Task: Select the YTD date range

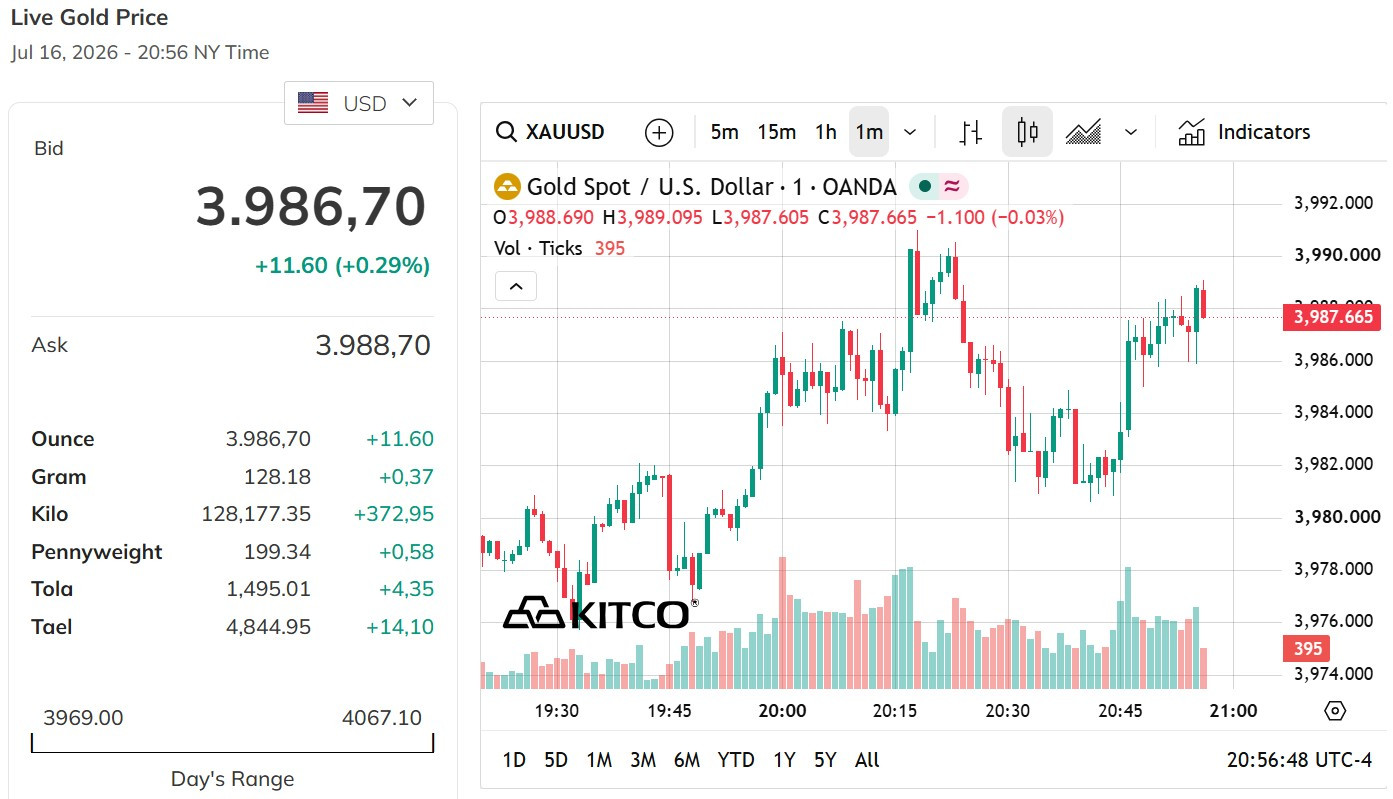Action: pyautogui.click(x=736, y=760)
